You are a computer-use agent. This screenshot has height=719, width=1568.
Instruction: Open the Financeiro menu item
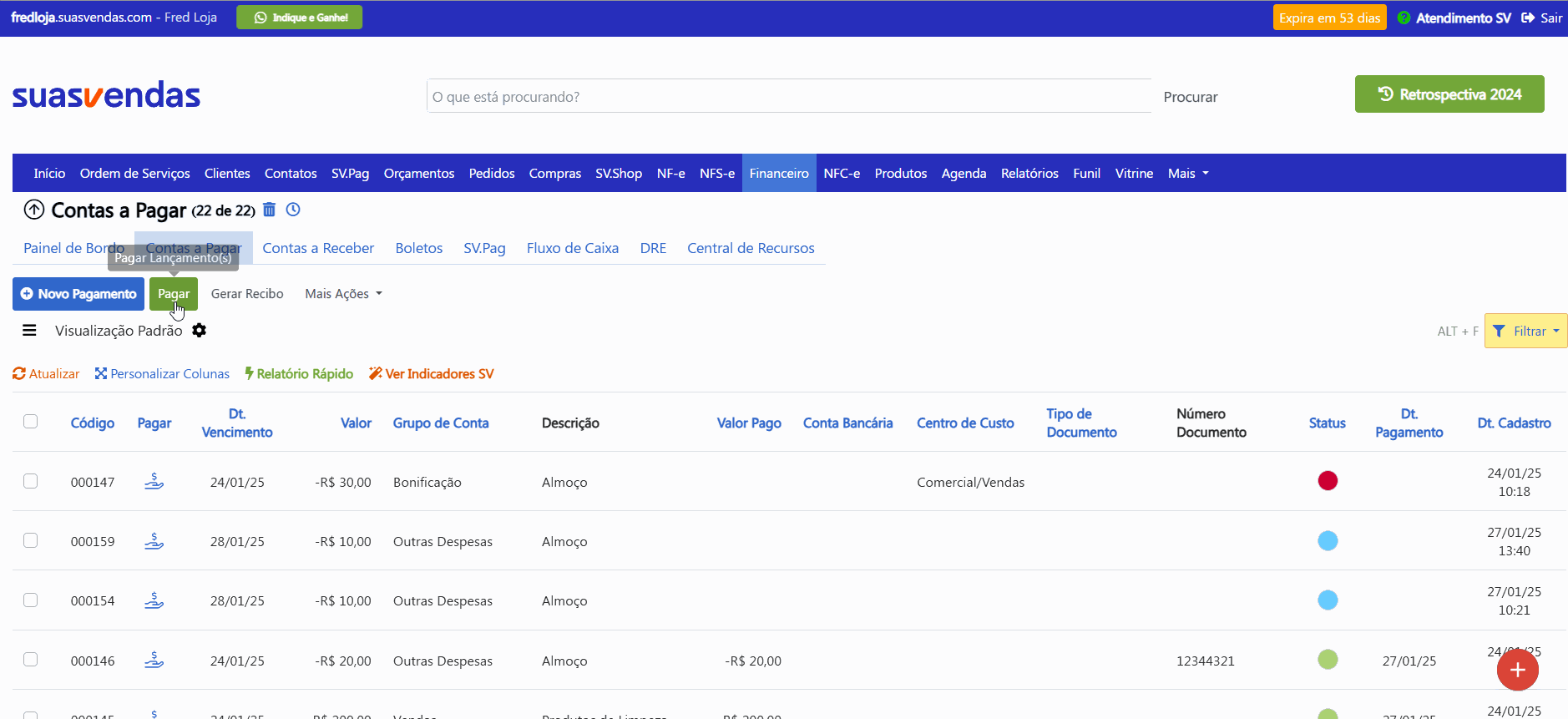779,174
